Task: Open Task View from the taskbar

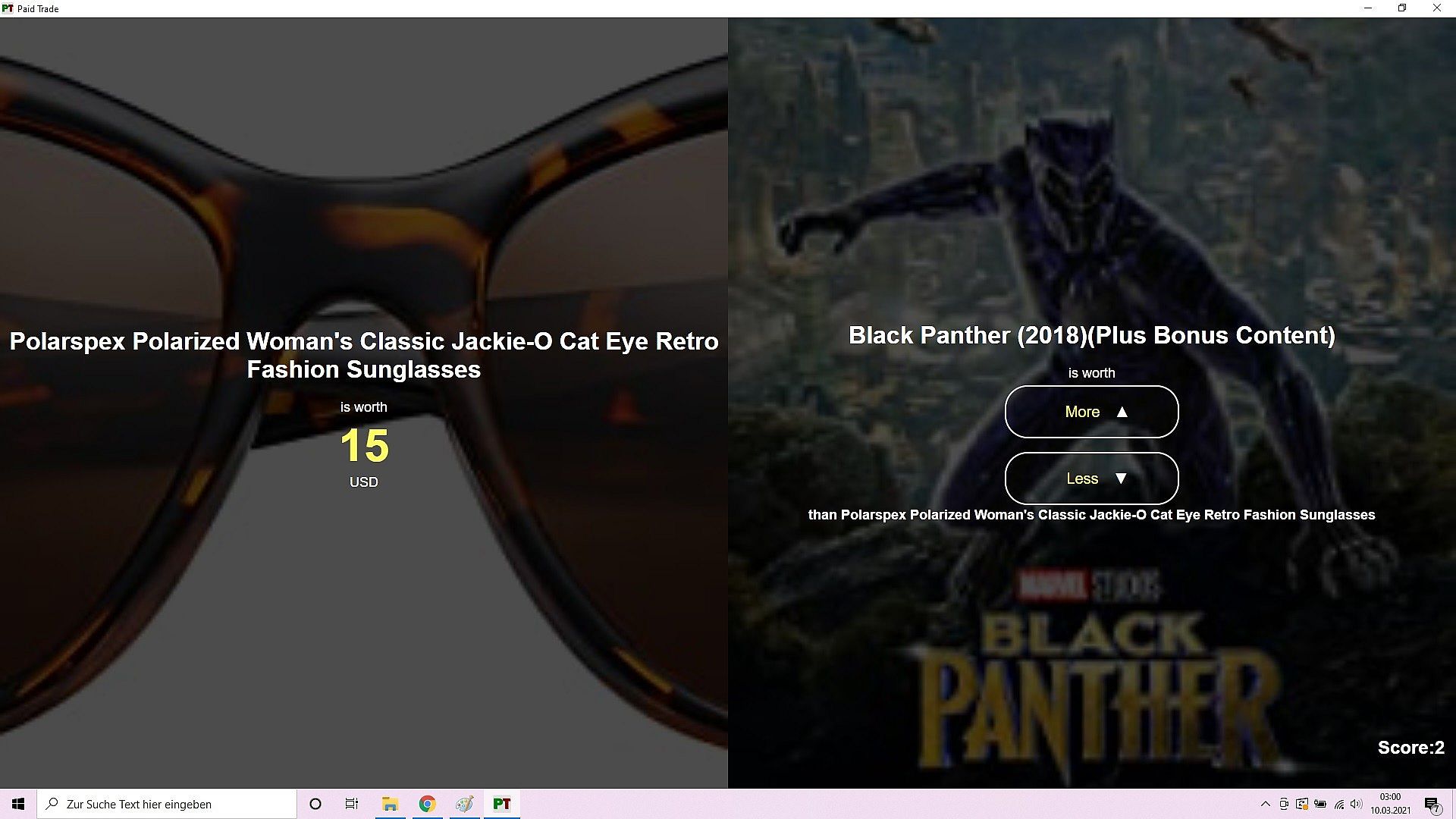Action: [352, 804]
